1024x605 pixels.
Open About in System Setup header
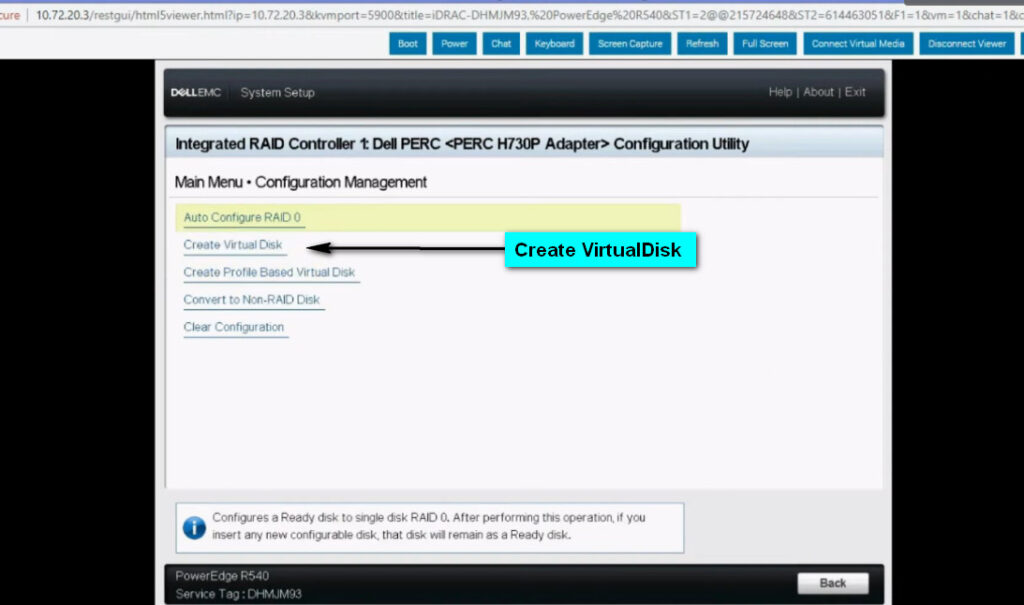pos(818,92)
